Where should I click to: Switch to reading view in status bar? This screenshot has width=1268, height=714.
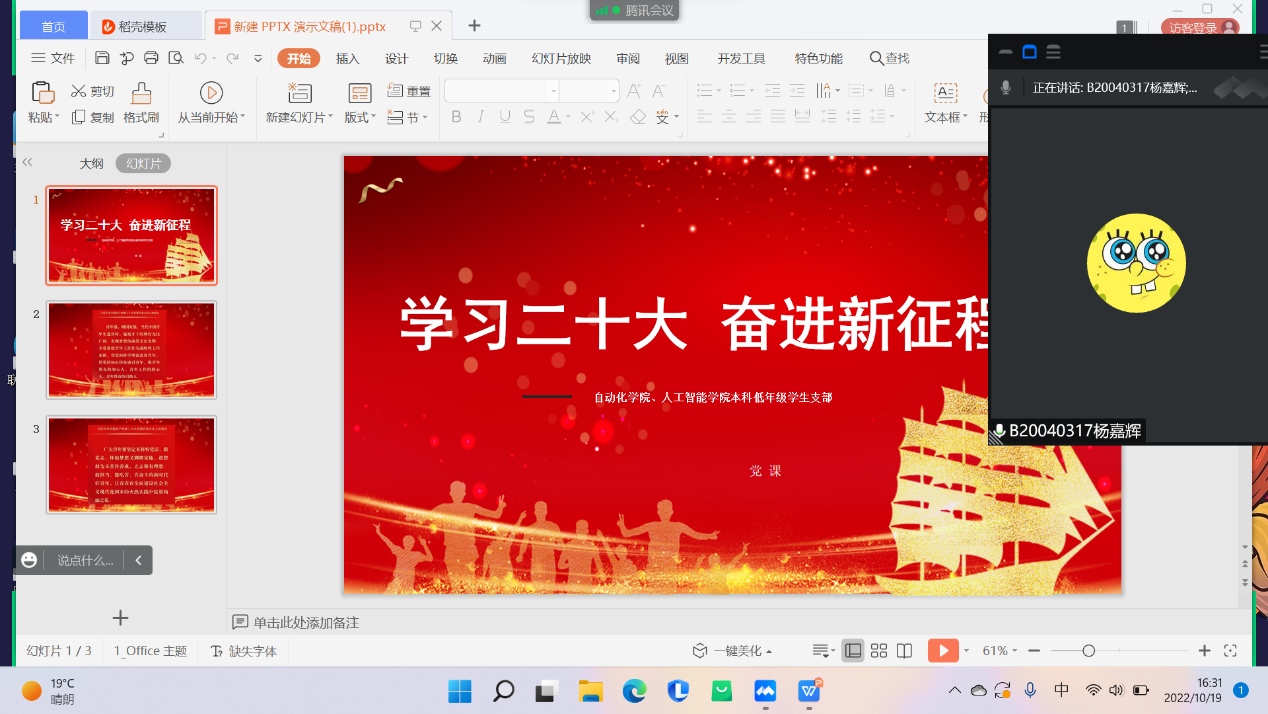click(904, 651)
